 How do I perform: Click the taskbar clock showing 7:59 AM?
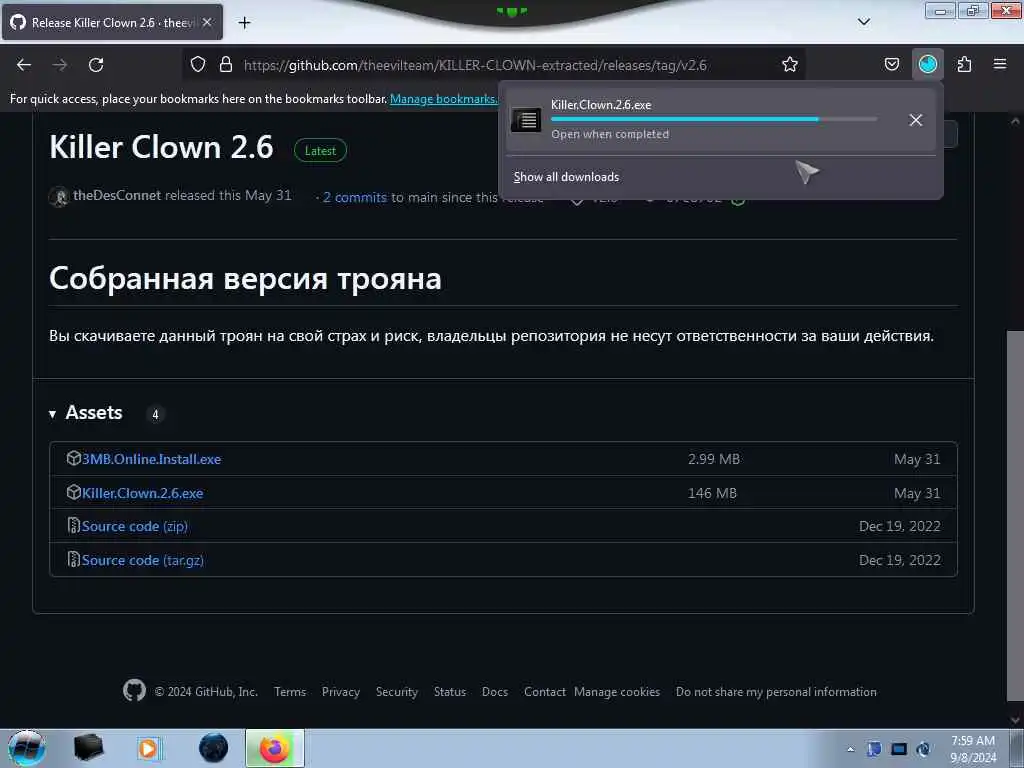973,749
